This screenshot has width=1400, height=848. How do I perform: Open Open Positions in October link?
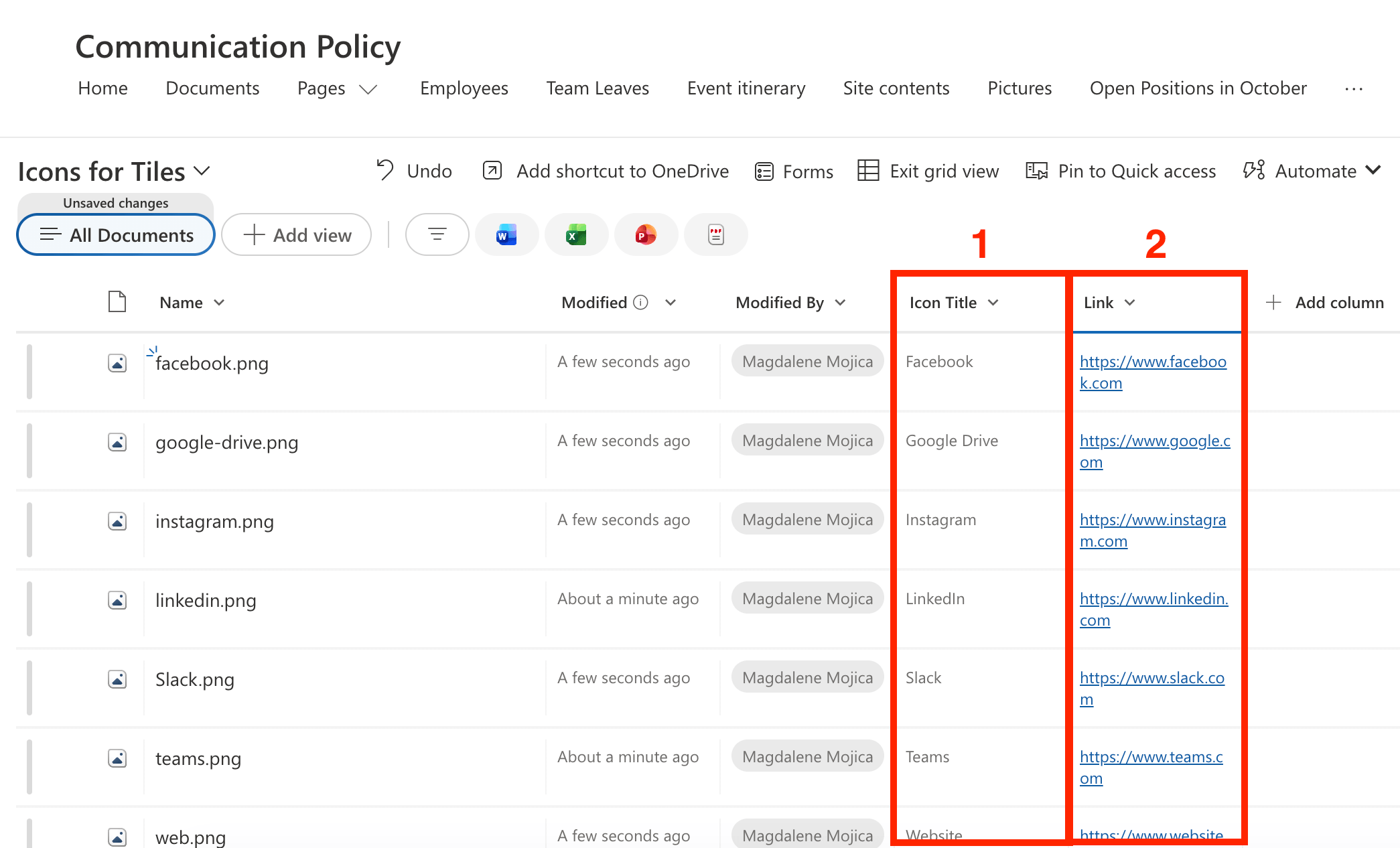click(1198, 88)
